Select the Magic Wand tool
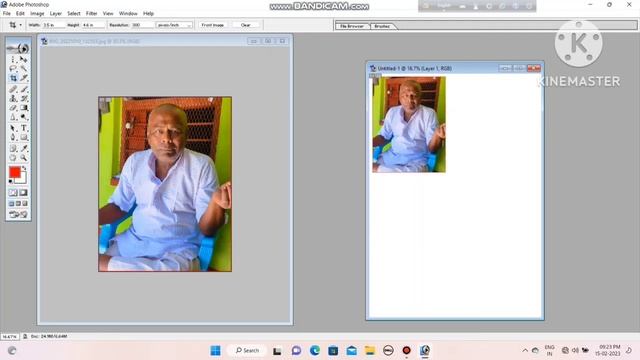This screenshot has width=640, height=360. click(x=24, y=69)
